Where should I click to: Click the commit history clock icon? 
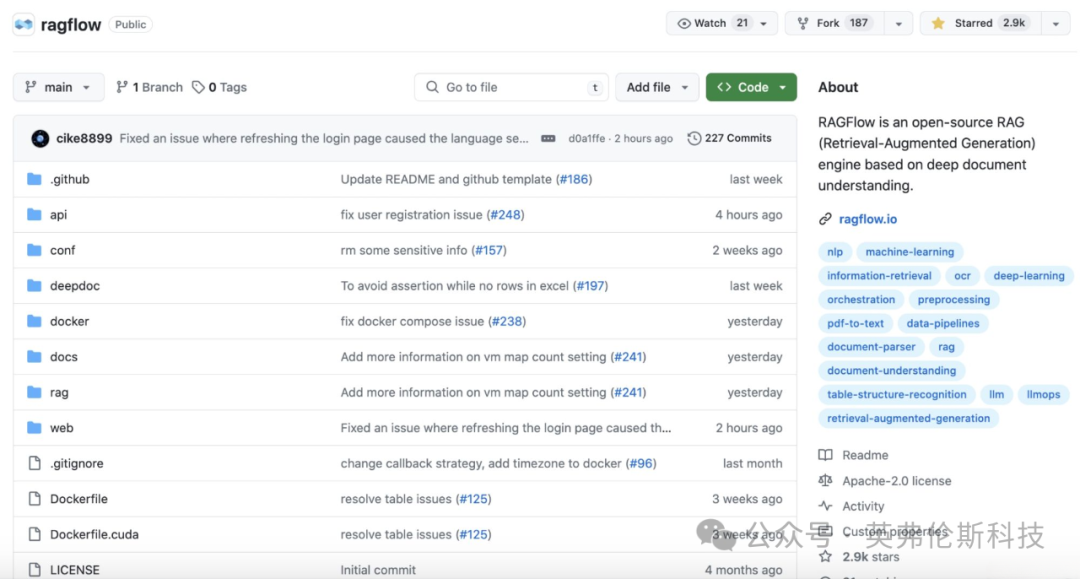[694, 138]
